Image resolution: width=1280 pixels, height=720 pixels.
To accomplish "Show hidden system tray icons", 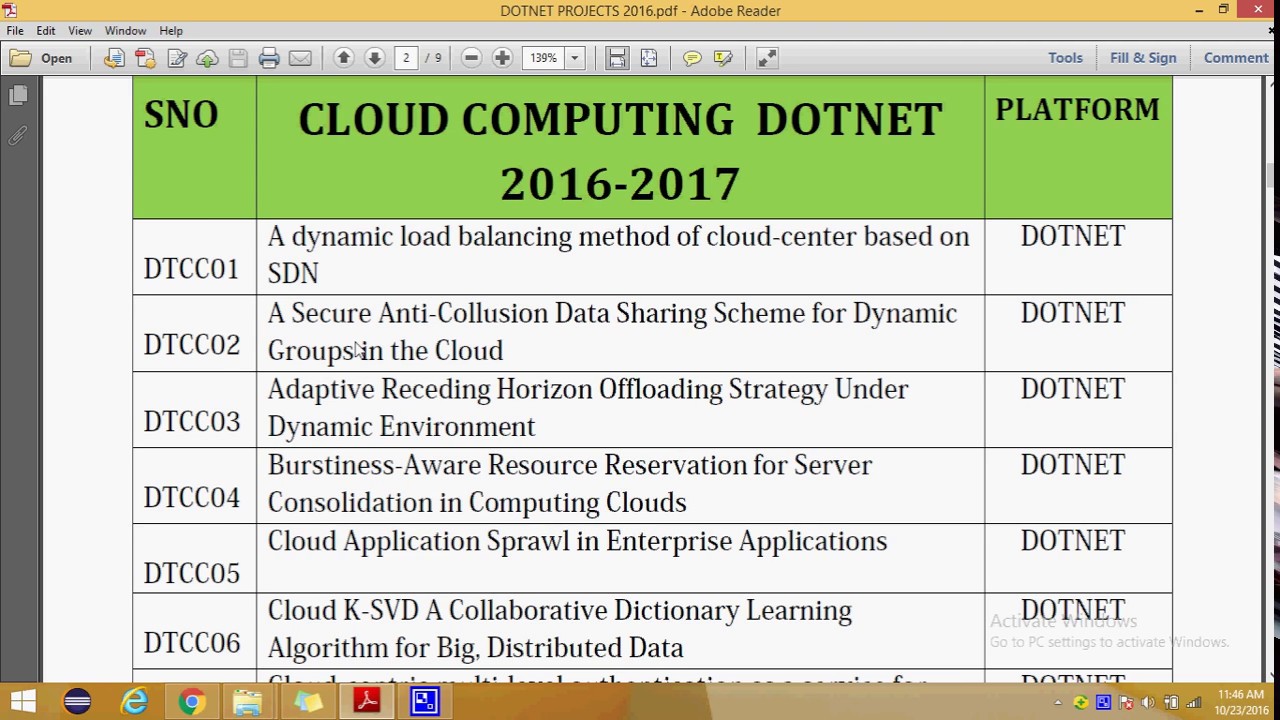I will (x=1058, y=703).
